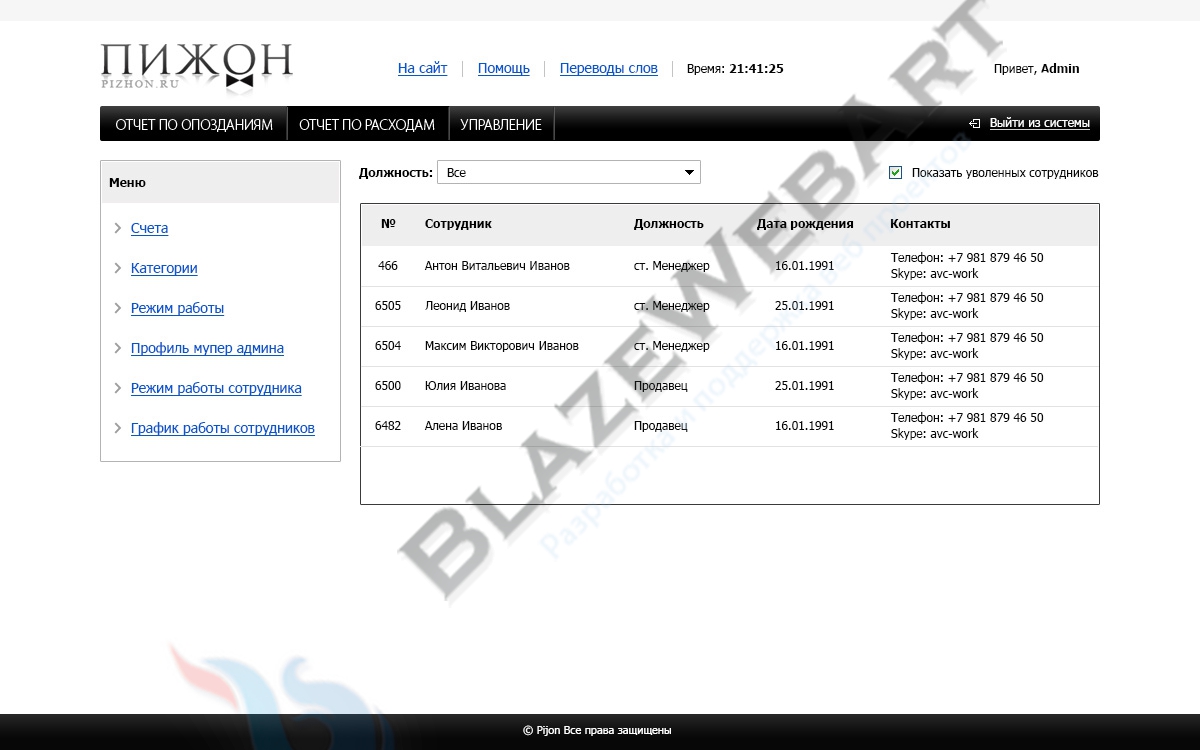Open the Переводы слов link
The height and width of the screenshot is (750, 1200).
point(608,69)
